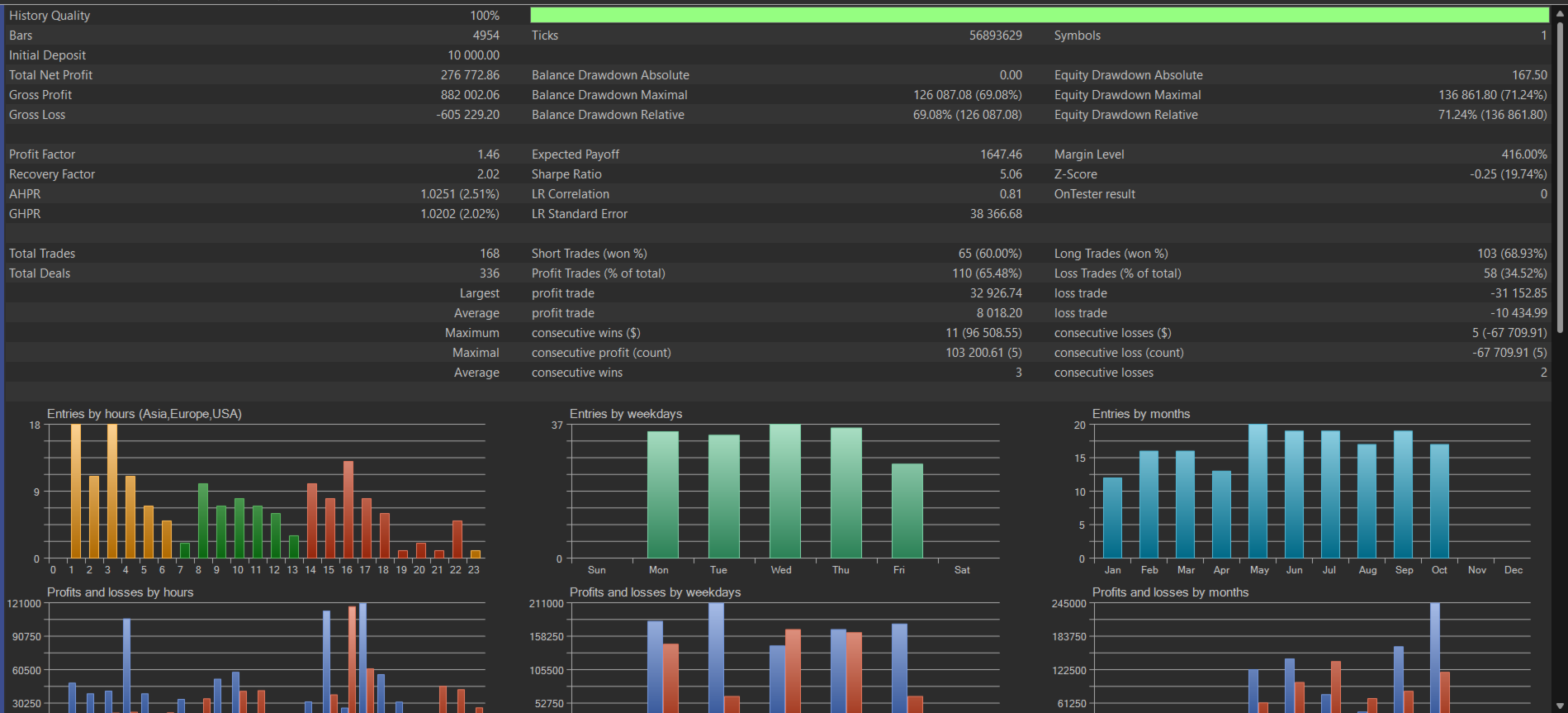The height and width of the screenshot is (713, 1568).
Task: Click the Profits and losses by hours title
Action: click(121, 592)
